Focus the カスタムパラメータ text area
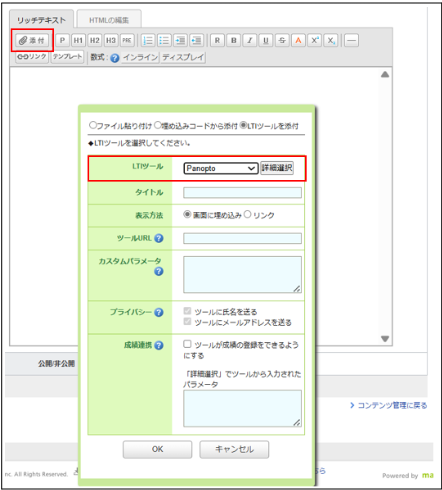 click(242, 275)
